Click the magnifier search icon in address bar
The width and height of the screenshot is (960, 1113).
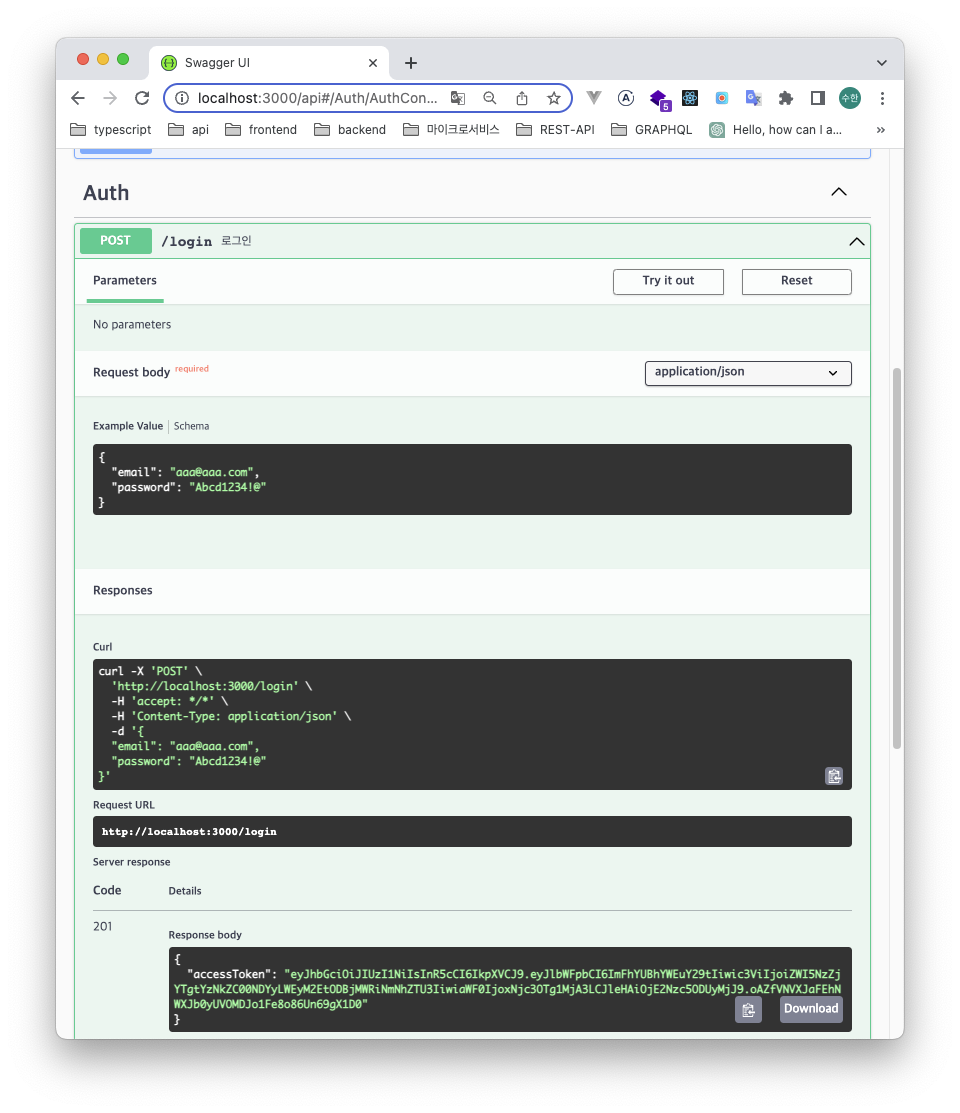(x=489, y=98)
